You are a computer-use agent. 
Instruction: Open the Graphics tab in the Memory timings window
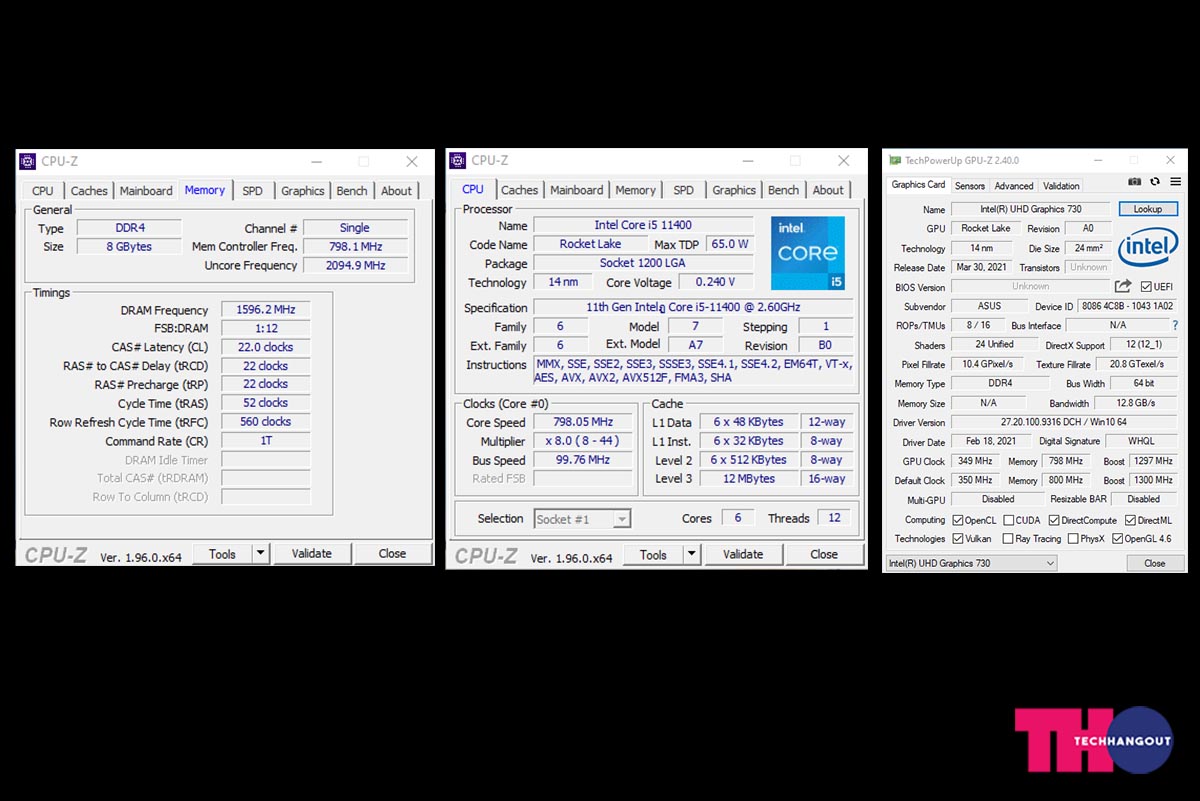(x=302, y=191)
